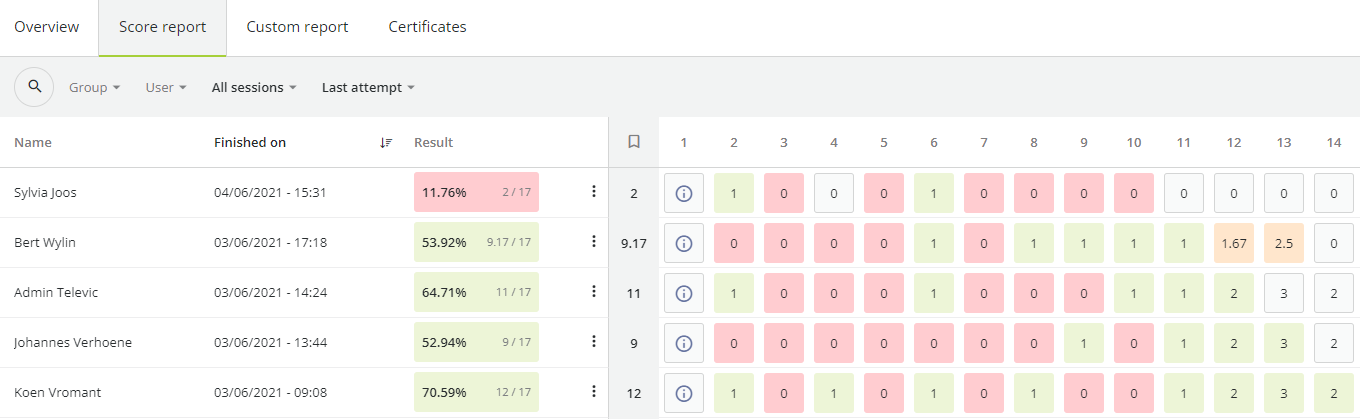Open Sylvia Joos three-dot options menu

tap(593, 191)
